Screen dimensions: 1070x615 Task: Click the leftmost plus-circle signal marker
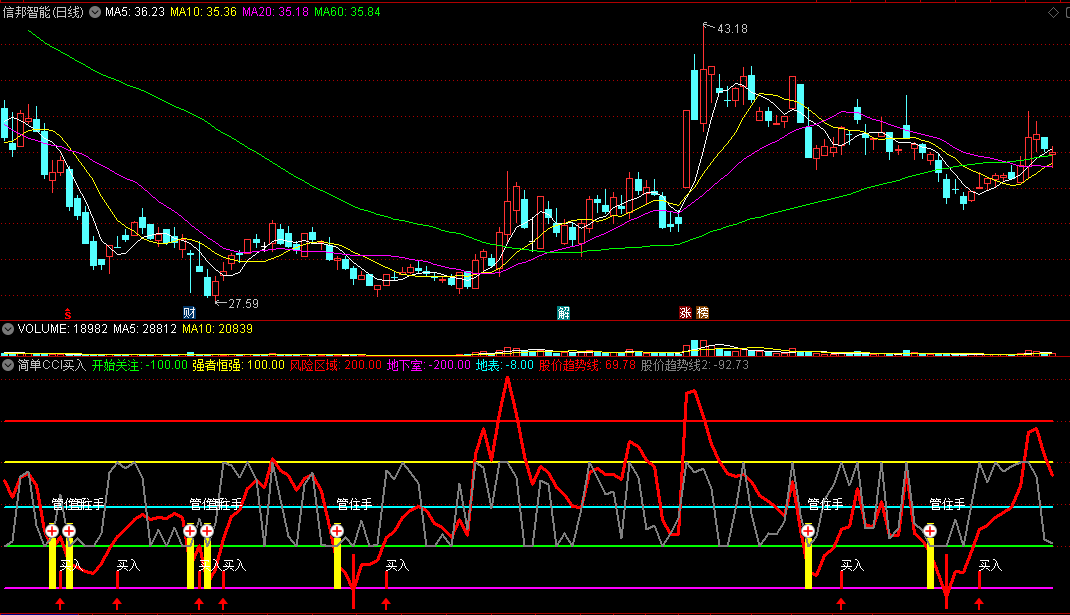[53, 530]
